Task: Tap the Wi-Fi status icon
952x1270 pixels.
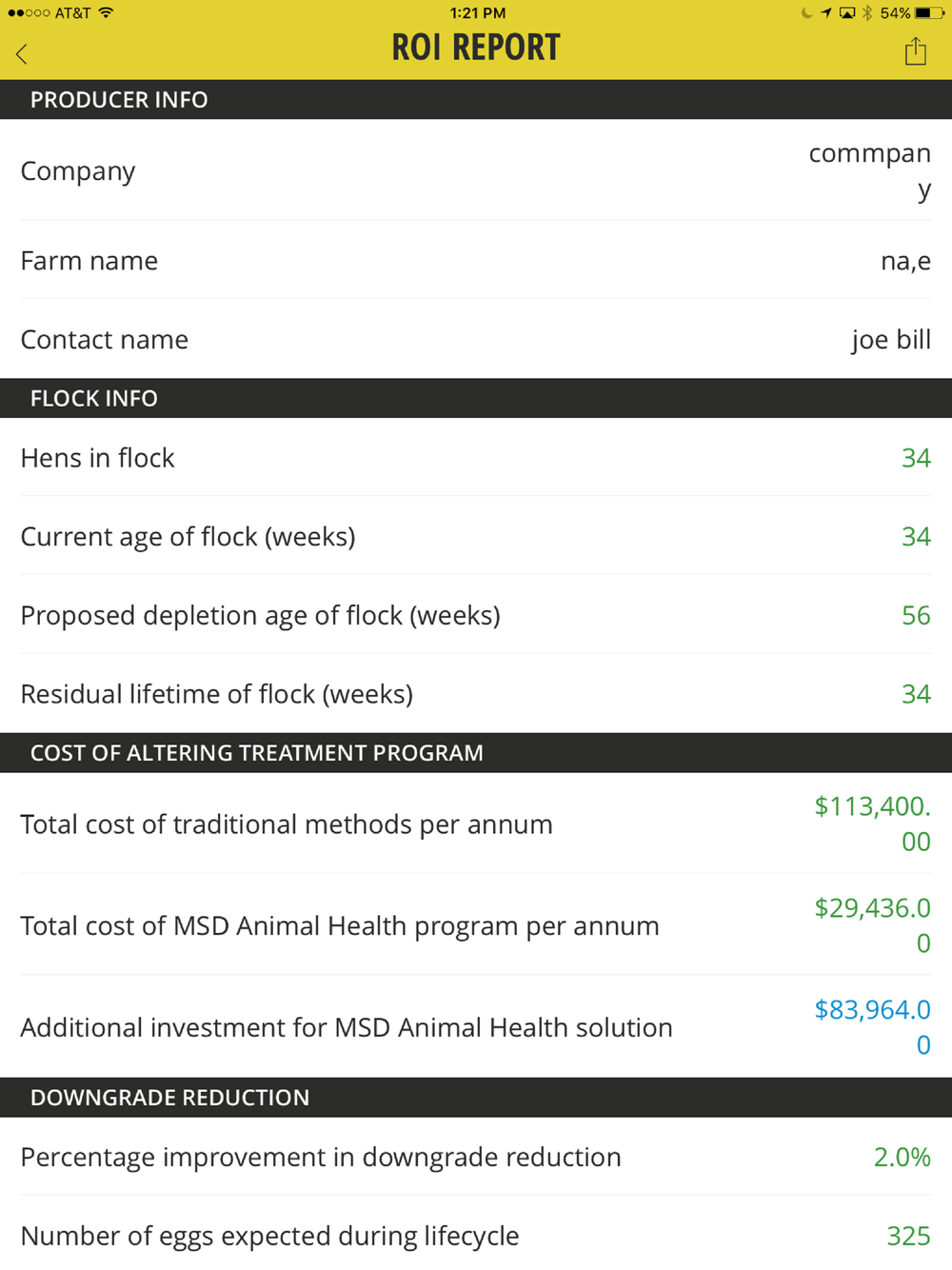Action: [106, 12]
